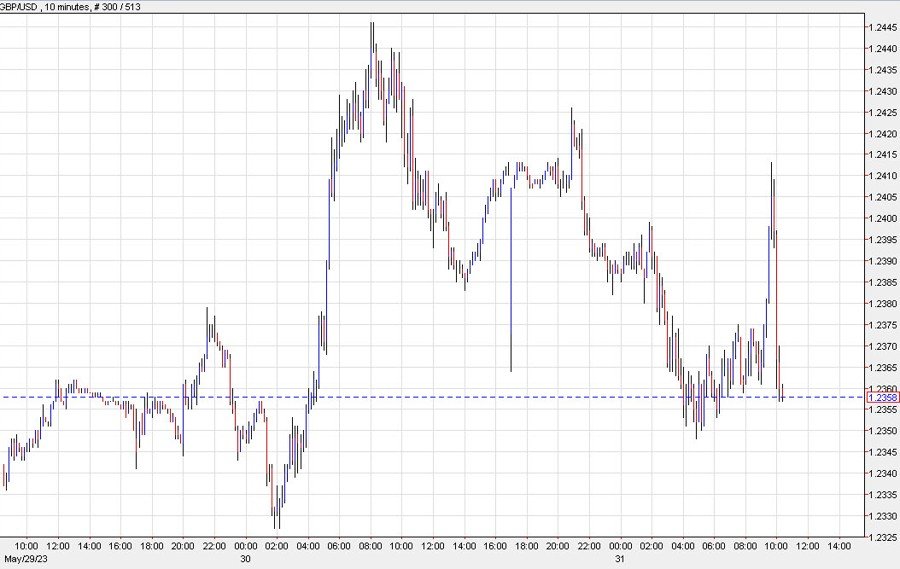Click the 1.2325 price axis label

pyautogui.click(x=881, y=538)
